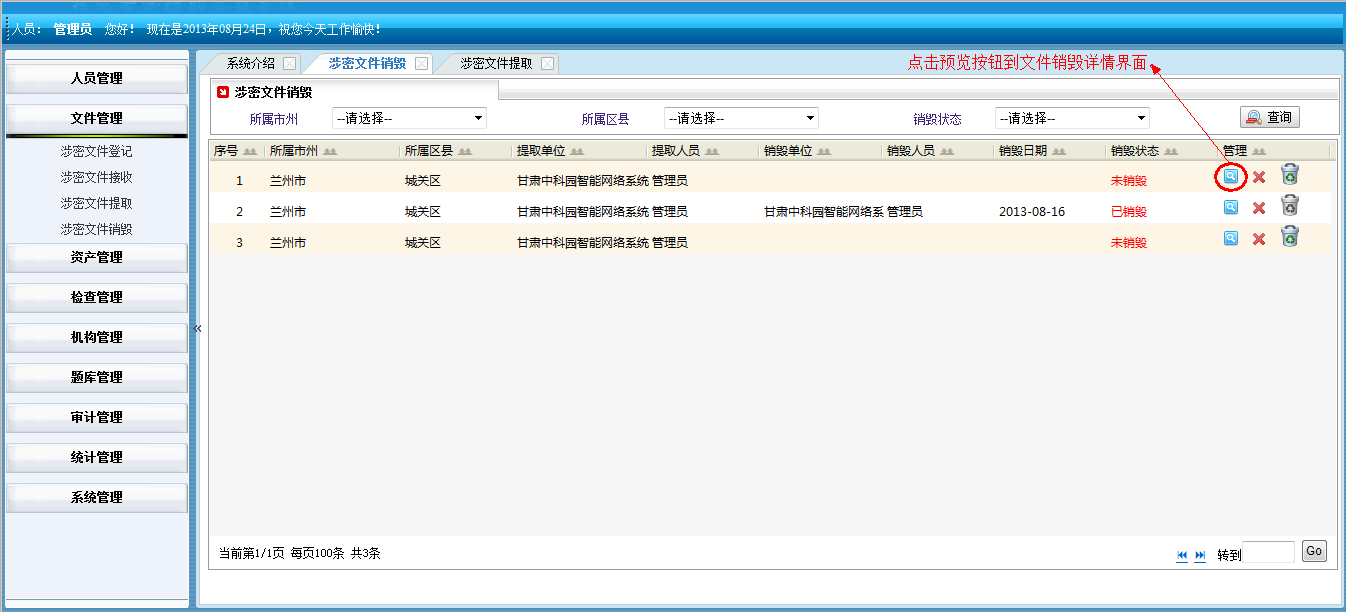Close the 涉密文件提取 tab
This screenshot has width=1346, height=612.
547,63
